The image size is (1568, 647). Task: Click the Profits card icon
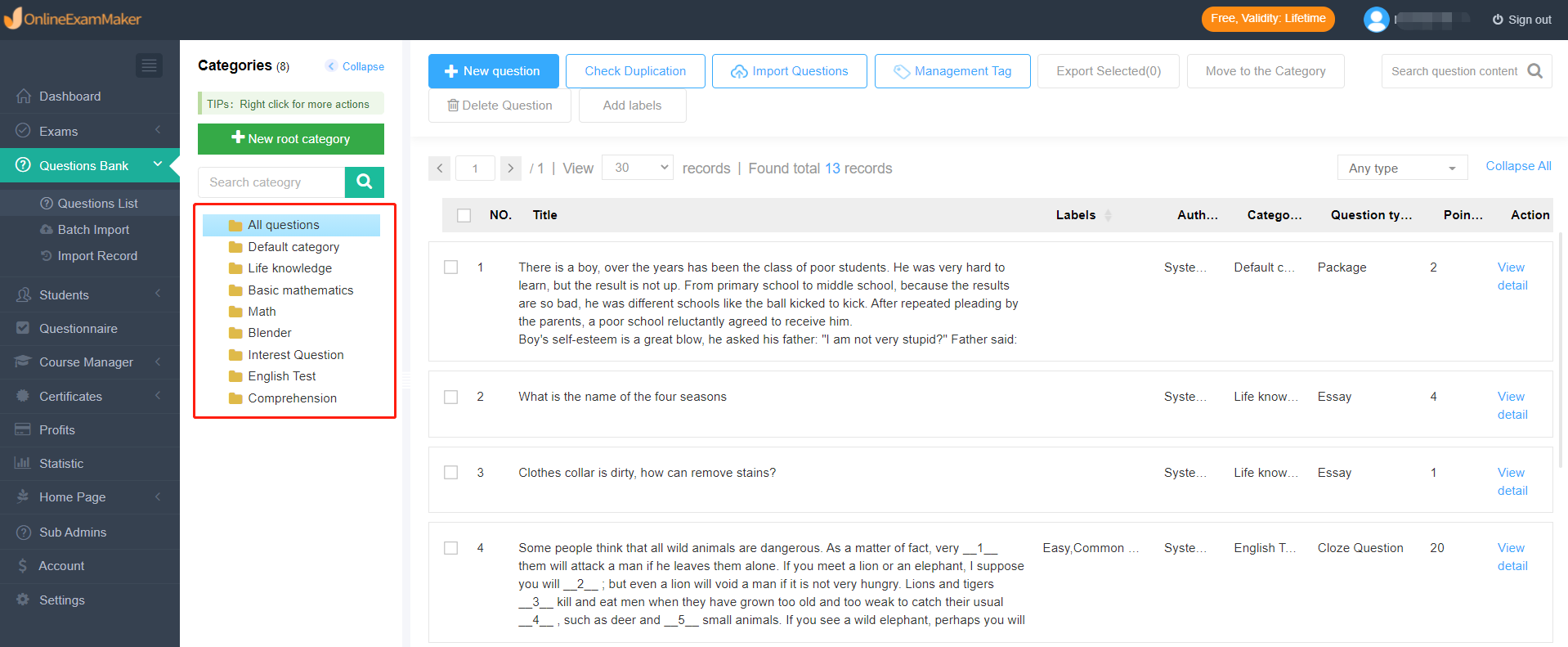23,429
